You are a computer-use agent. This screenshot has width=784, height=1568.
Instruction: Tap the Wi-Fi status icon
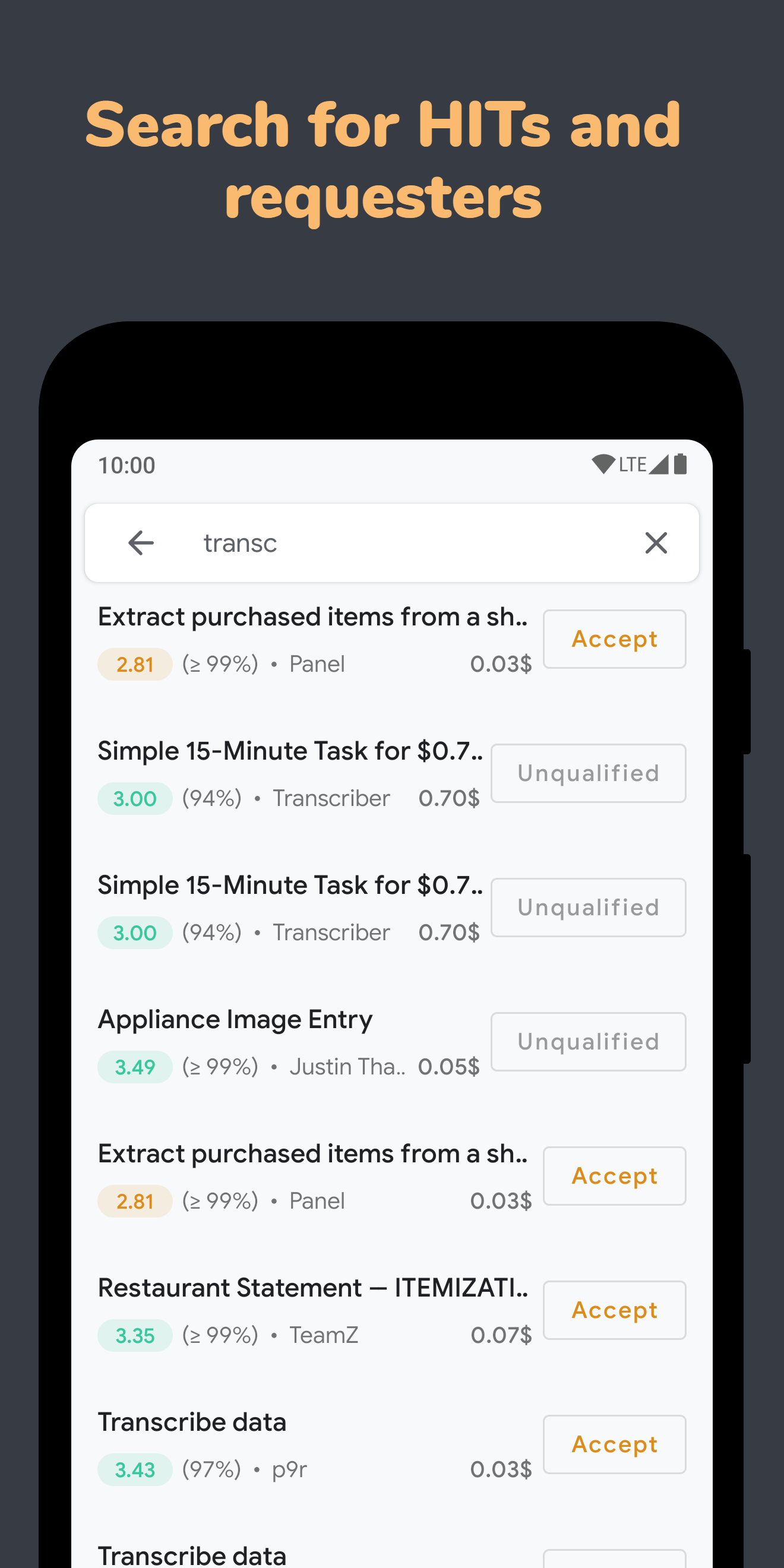603,464
